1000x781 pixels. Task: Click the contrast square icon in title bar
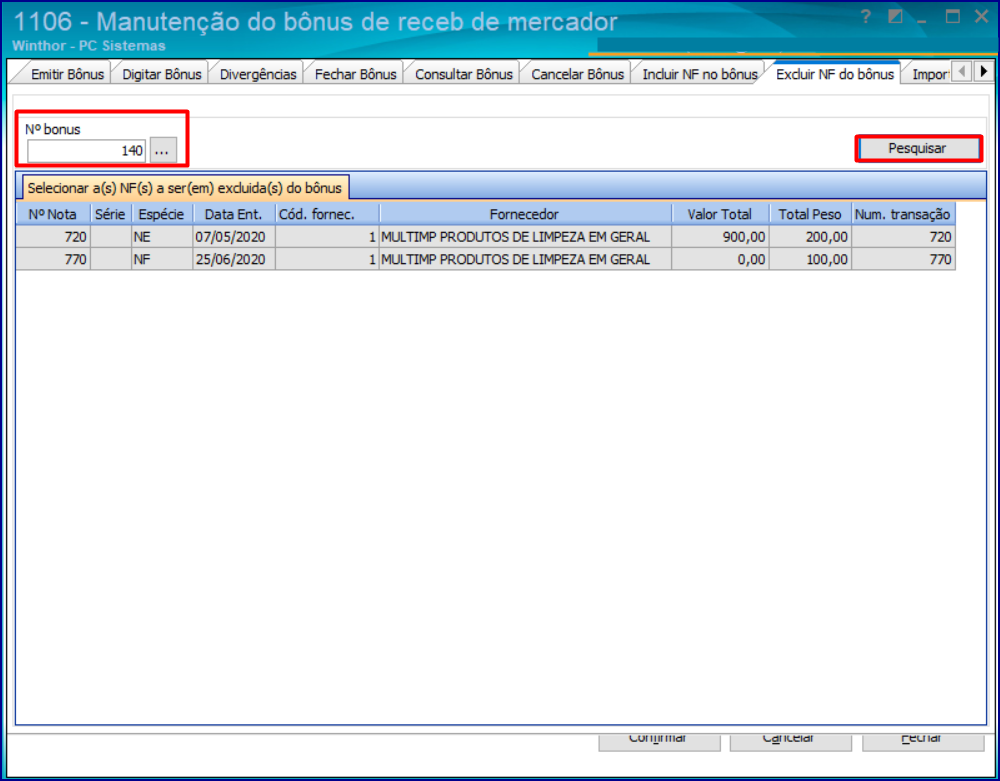895,17
